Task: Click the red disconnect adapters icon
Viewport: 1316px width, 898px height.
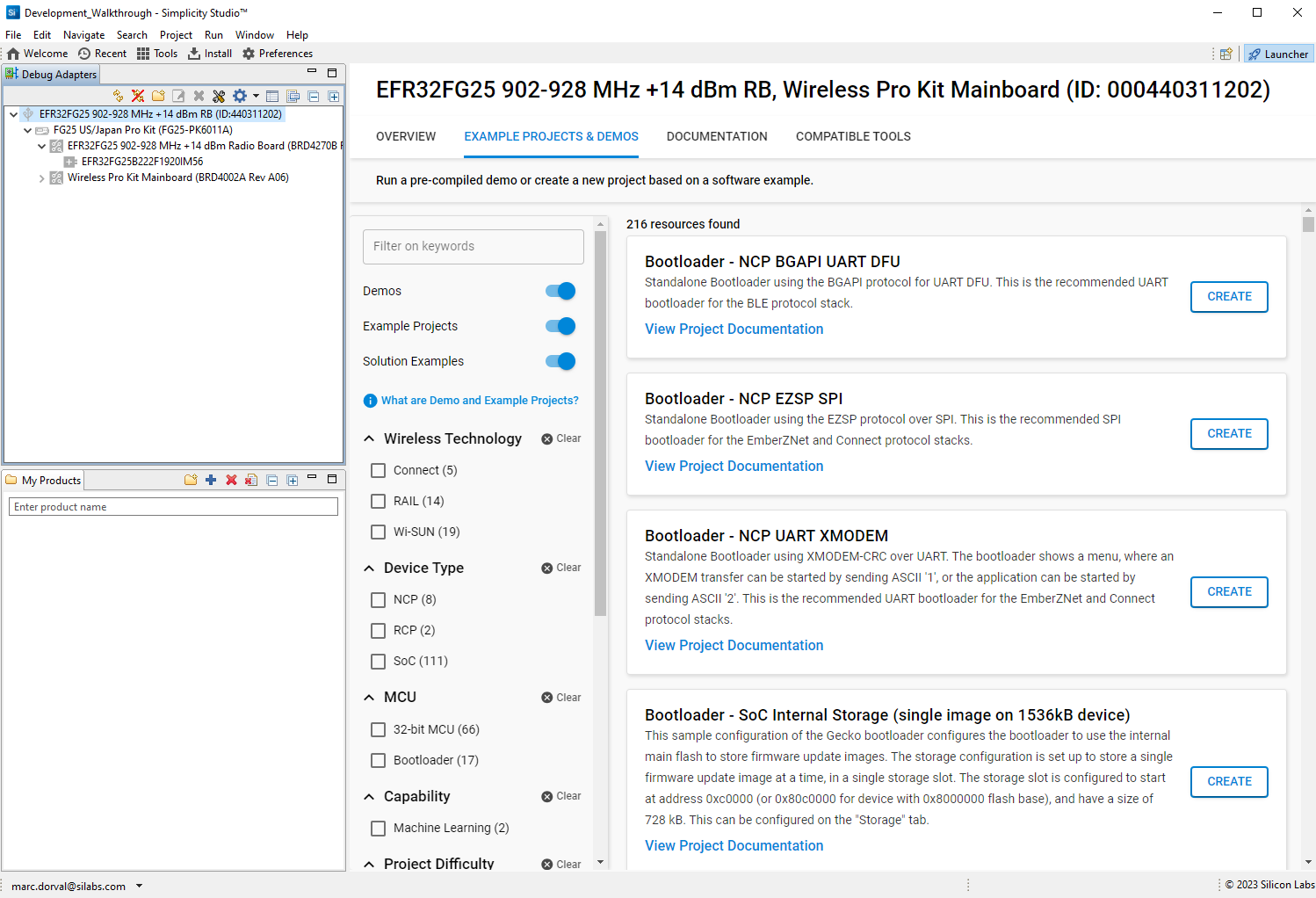Action: point(138,96)
